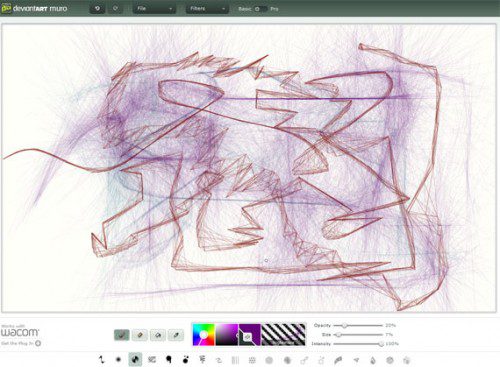Choose the paper-plane arrow brush

pyautogui.click(x=356, y=360)
